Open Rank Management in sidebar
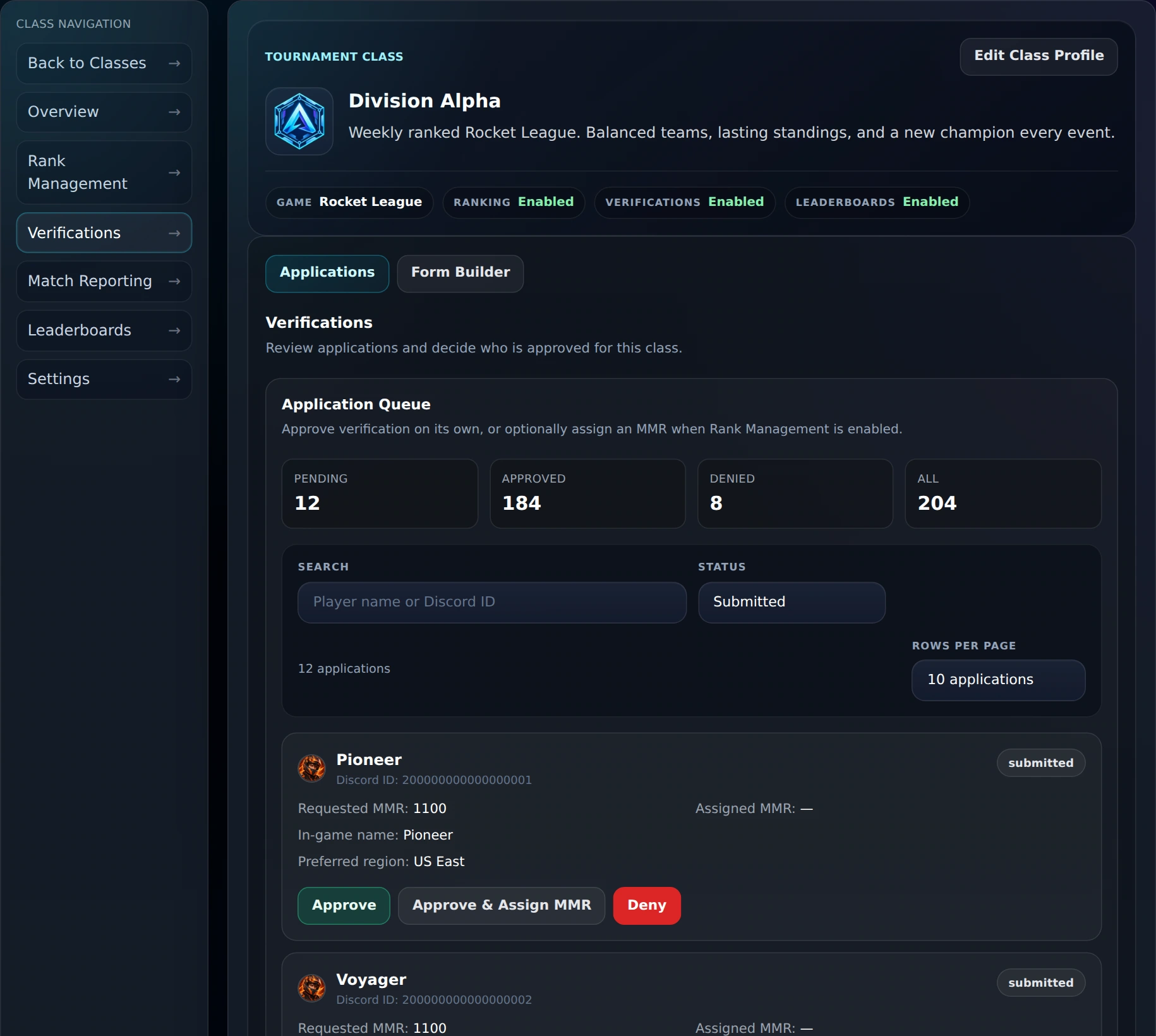This screenshot has width=1156, height=1036. [x=104, y=172]
